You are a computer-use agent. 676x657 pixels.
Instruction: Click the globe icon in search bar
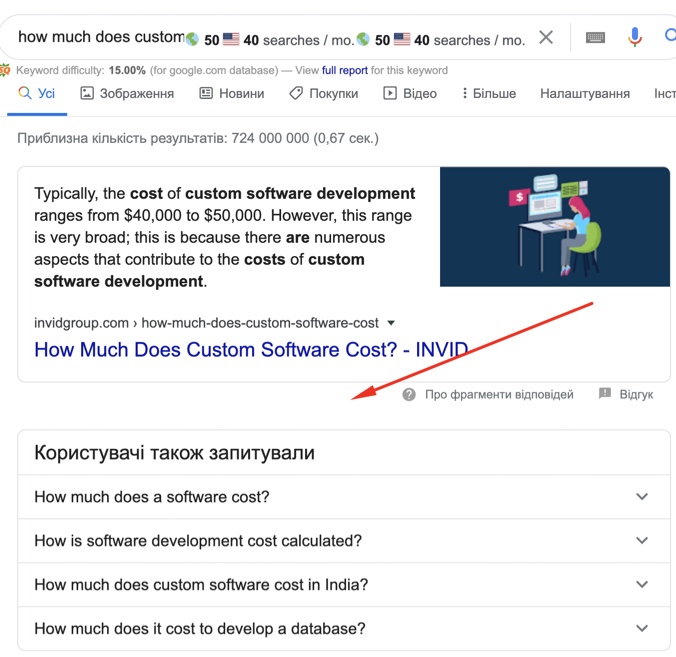(192, 40)
